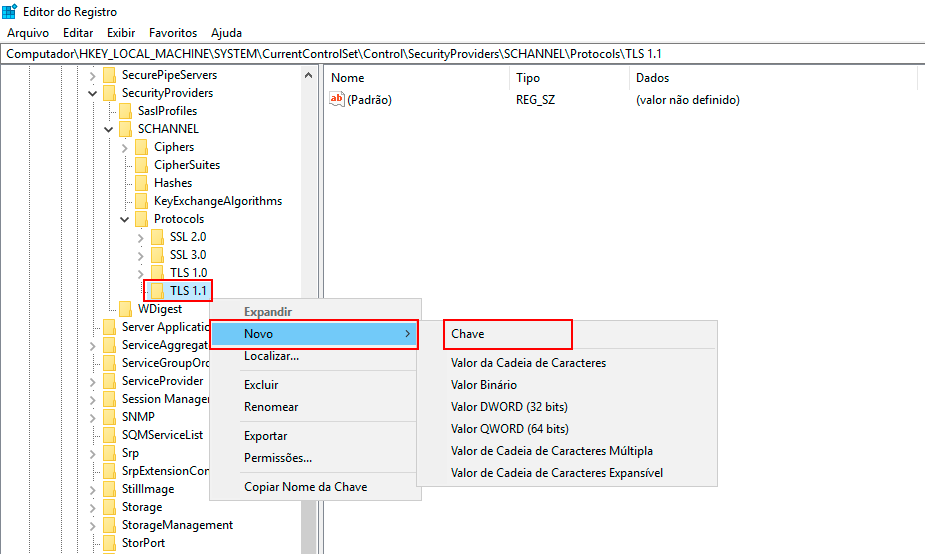
Task: Collapse the SCHANNEL tree node
Action: pyautogui.click(x=109, y=129)
